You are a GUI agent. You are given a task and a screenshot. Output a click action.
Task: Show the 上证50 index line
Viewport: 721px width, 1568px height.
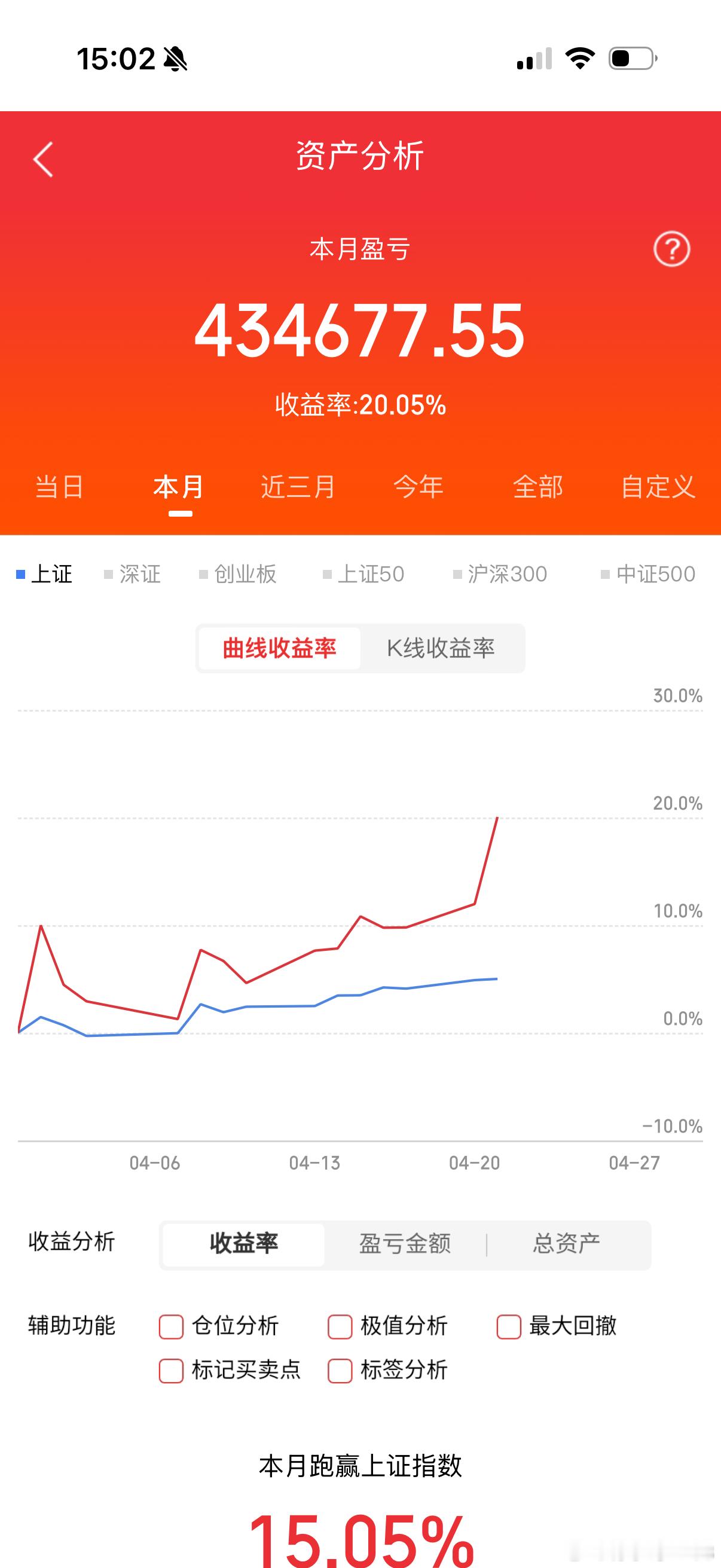coord(365,573)
